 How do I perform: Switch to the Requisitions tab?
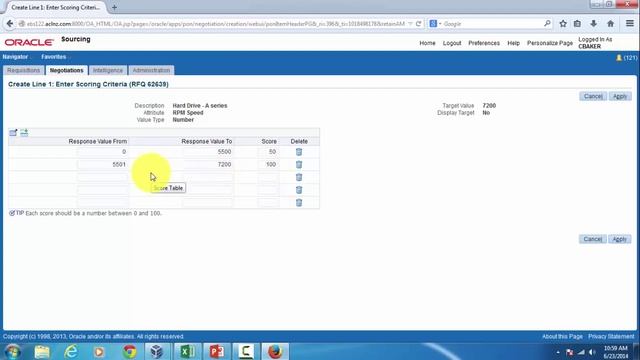coord(24,70)
